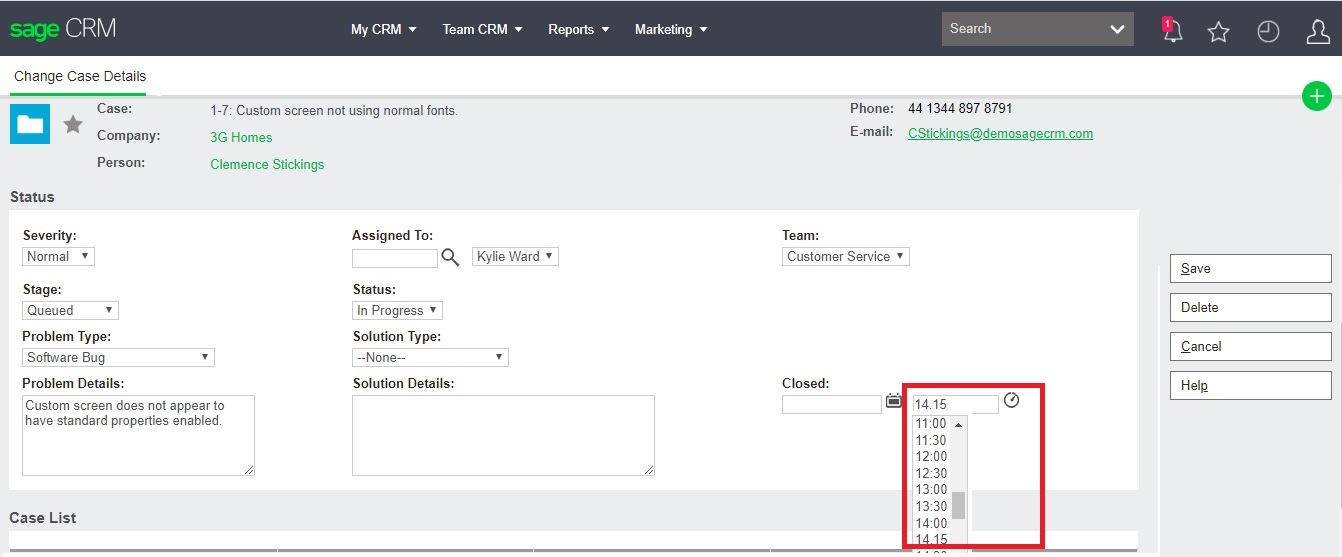
Task: Open the favorites star in top bar
Action: coord(1218,32)
